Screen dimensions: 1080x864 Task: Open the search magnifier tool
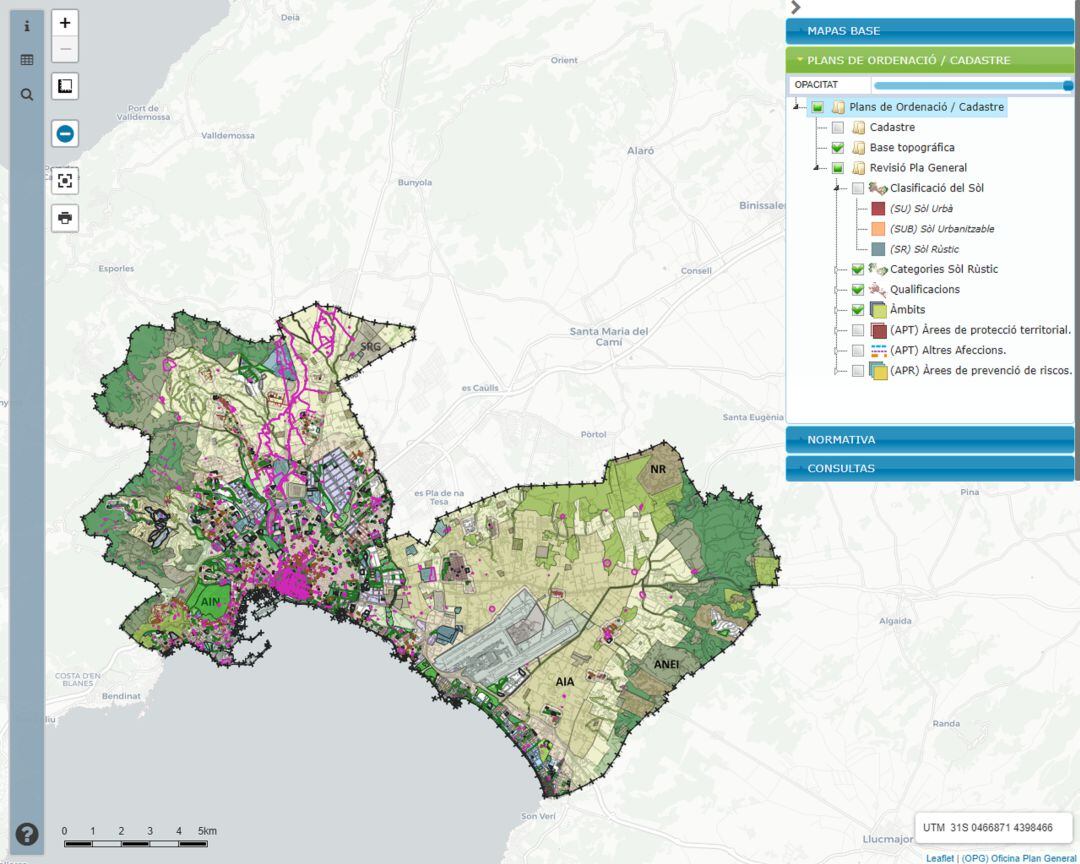pyautogui.click(x=27, y=95)
